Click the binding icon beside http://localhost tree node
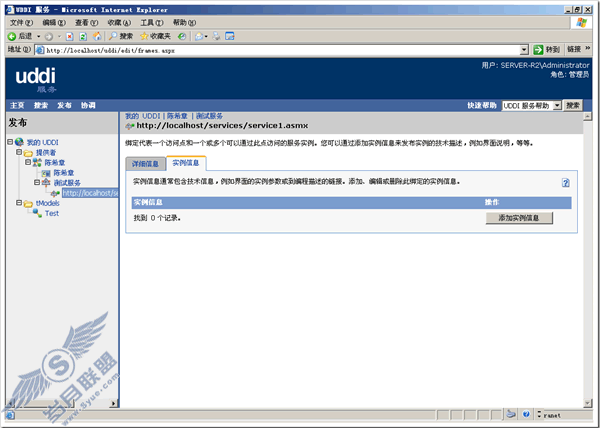 [55, 194]
